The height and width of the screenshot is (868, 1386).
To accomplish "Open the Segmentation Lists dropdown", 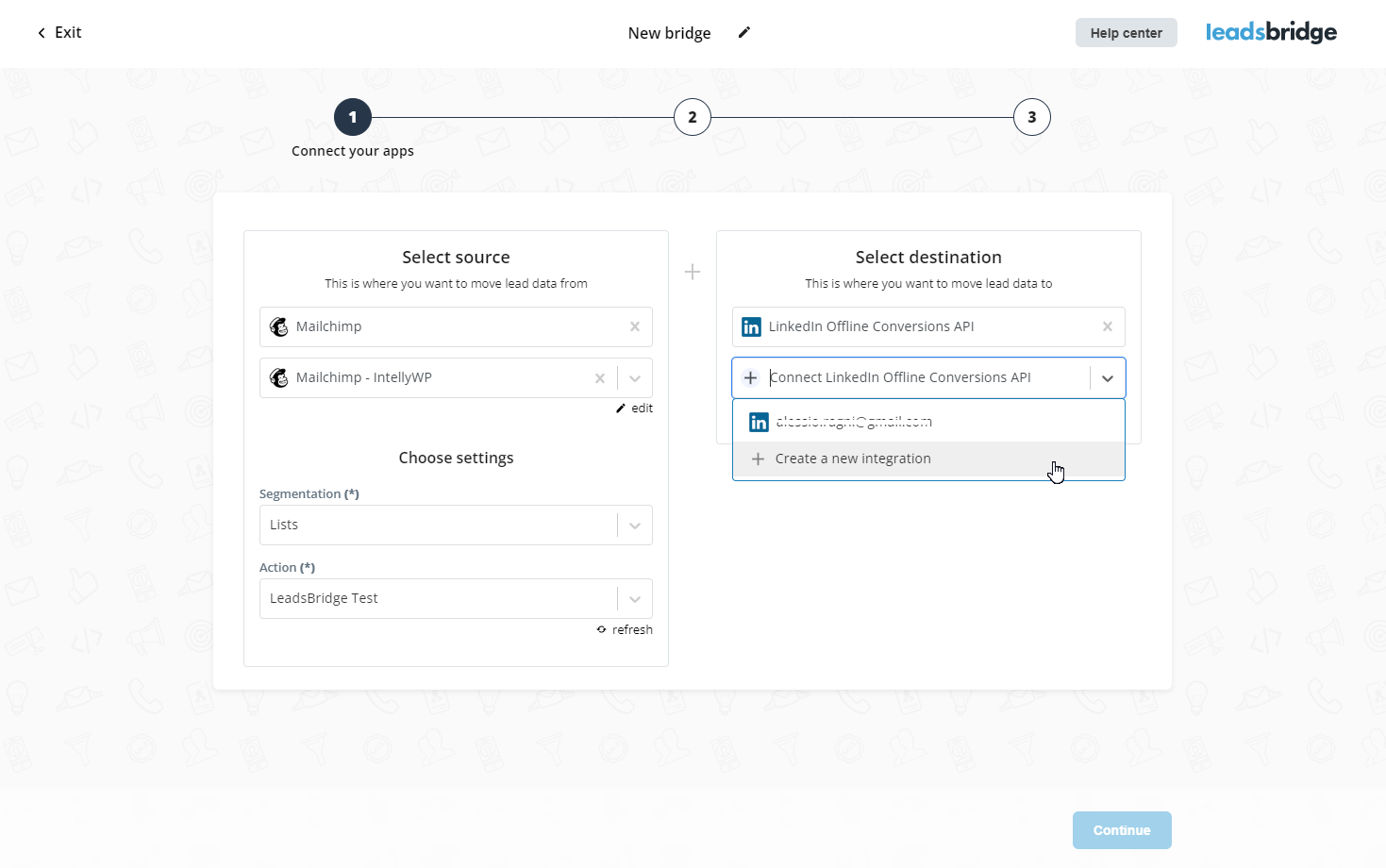I will (x=456, y=525).
